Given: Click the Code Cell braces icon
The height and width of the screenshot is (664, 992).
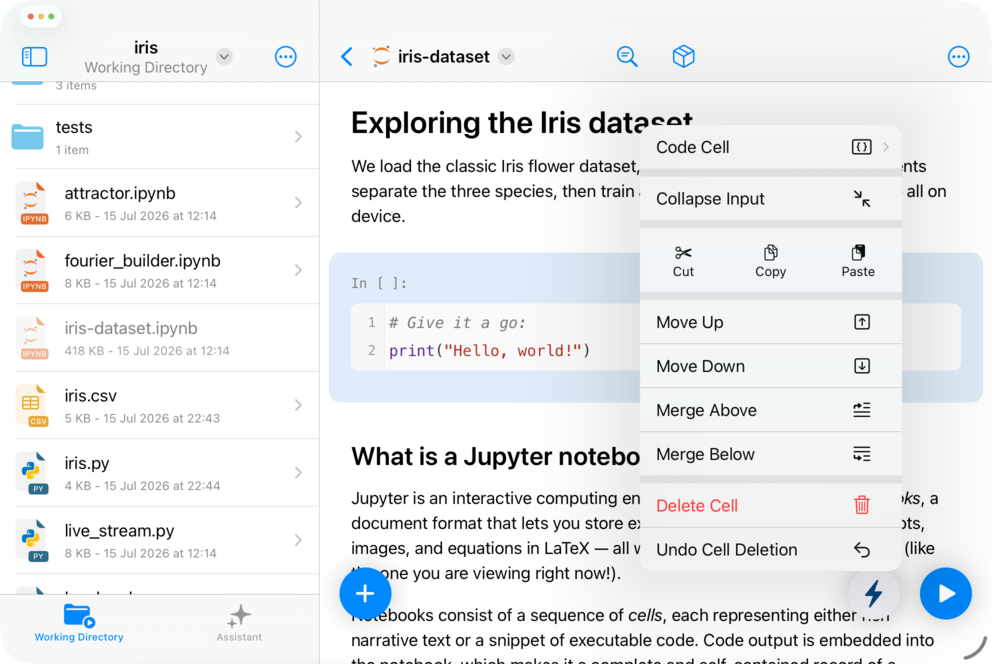Looking at the screenshot, I should 861,147.
